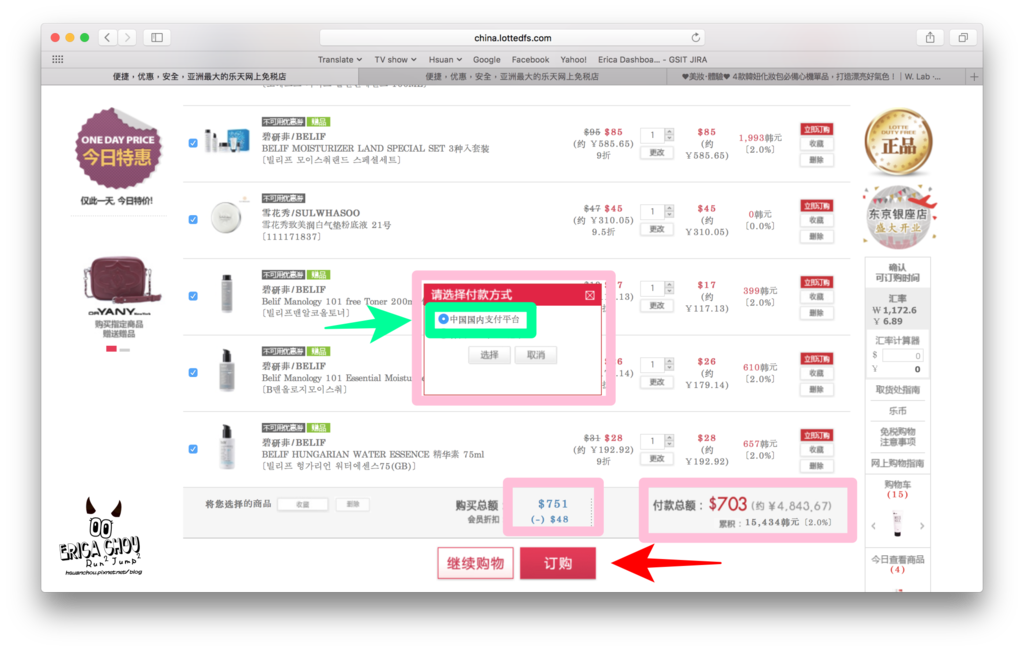The height and width of the screenshot is (651, 1024).
Task: Go to next item in cart preview
Action: tap(921, 526)
